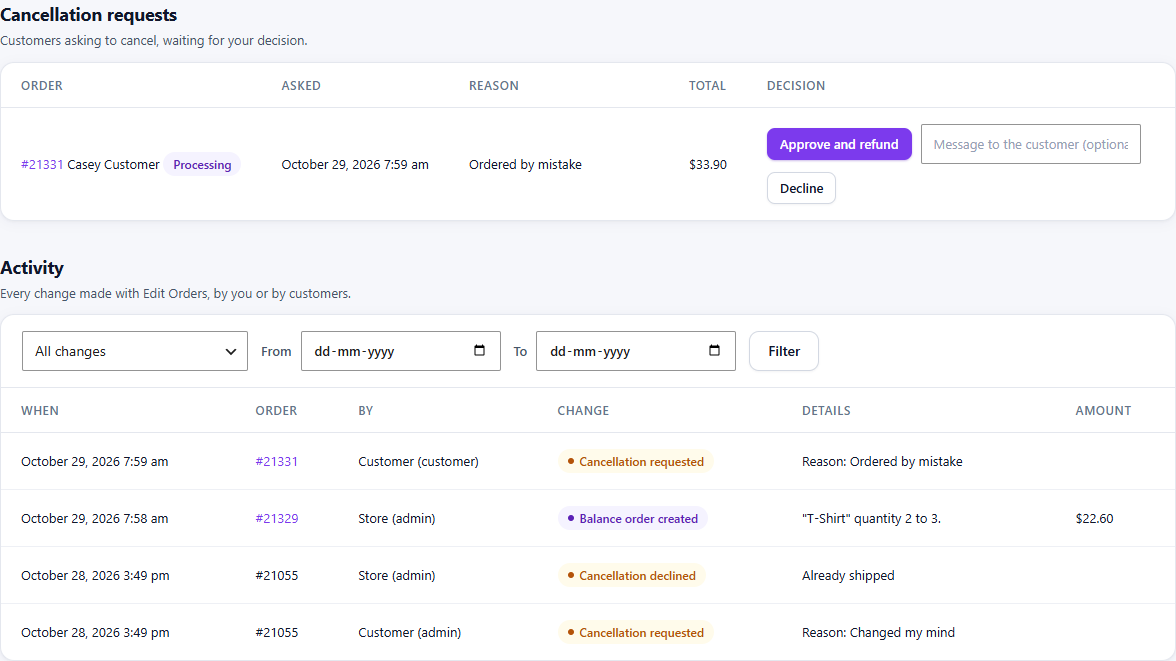Focus the Message to the customer field
The width and height of the screenshot is (1176, 661).
click(x=1030, y=144)
